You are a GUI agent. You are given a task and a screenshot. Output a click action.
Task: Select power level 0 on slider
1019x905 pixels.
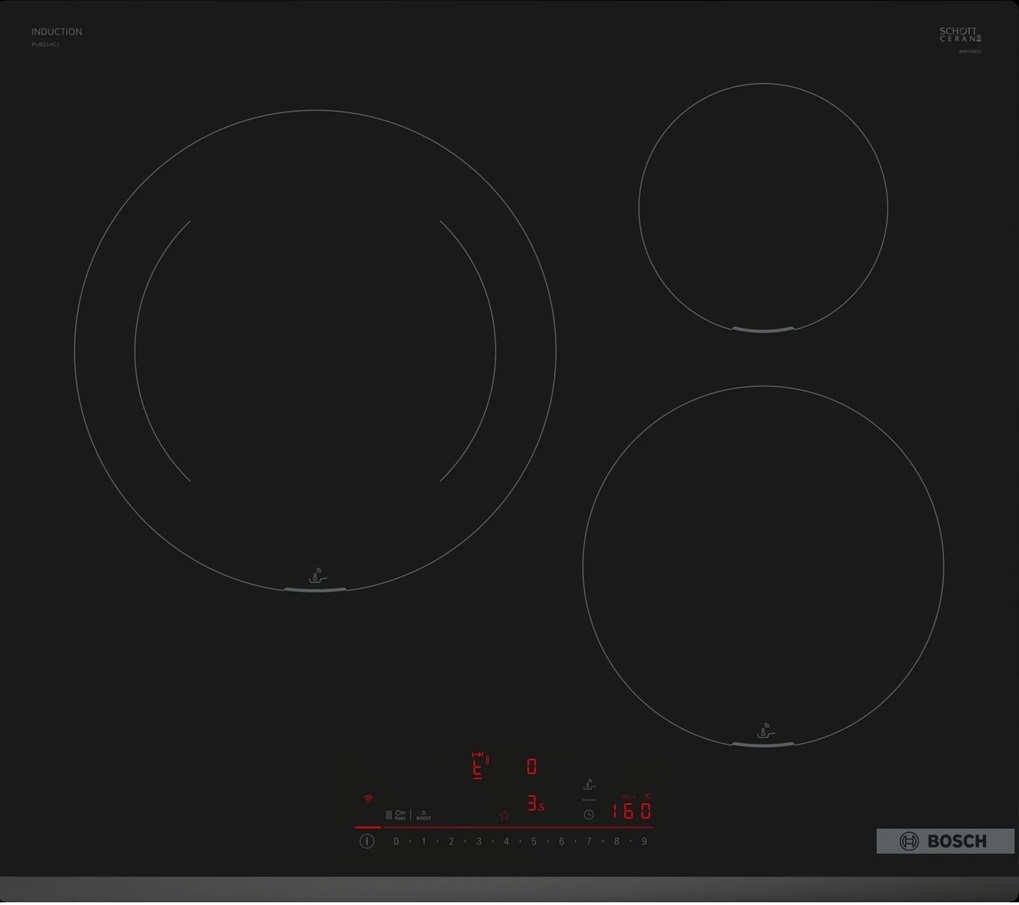coord(396,842)
